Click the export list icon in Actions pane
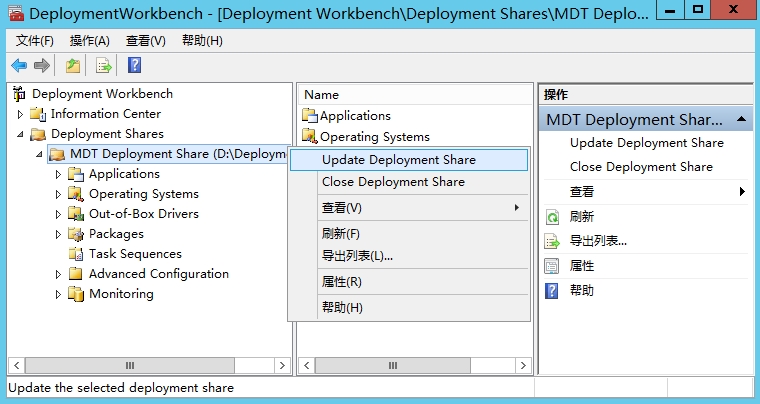The width and height of the screenshot is (760, 404). (553, 241)
